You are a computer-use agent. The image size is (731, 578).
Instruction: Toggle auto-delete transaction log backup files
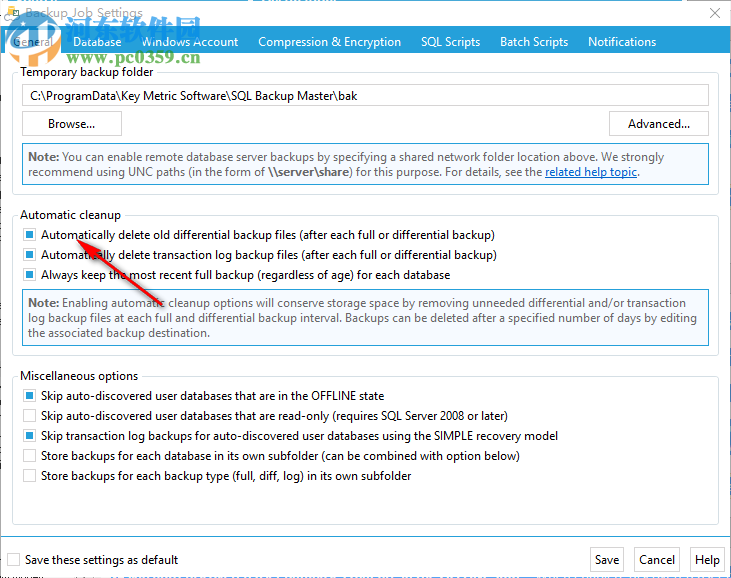pos(29,255)
